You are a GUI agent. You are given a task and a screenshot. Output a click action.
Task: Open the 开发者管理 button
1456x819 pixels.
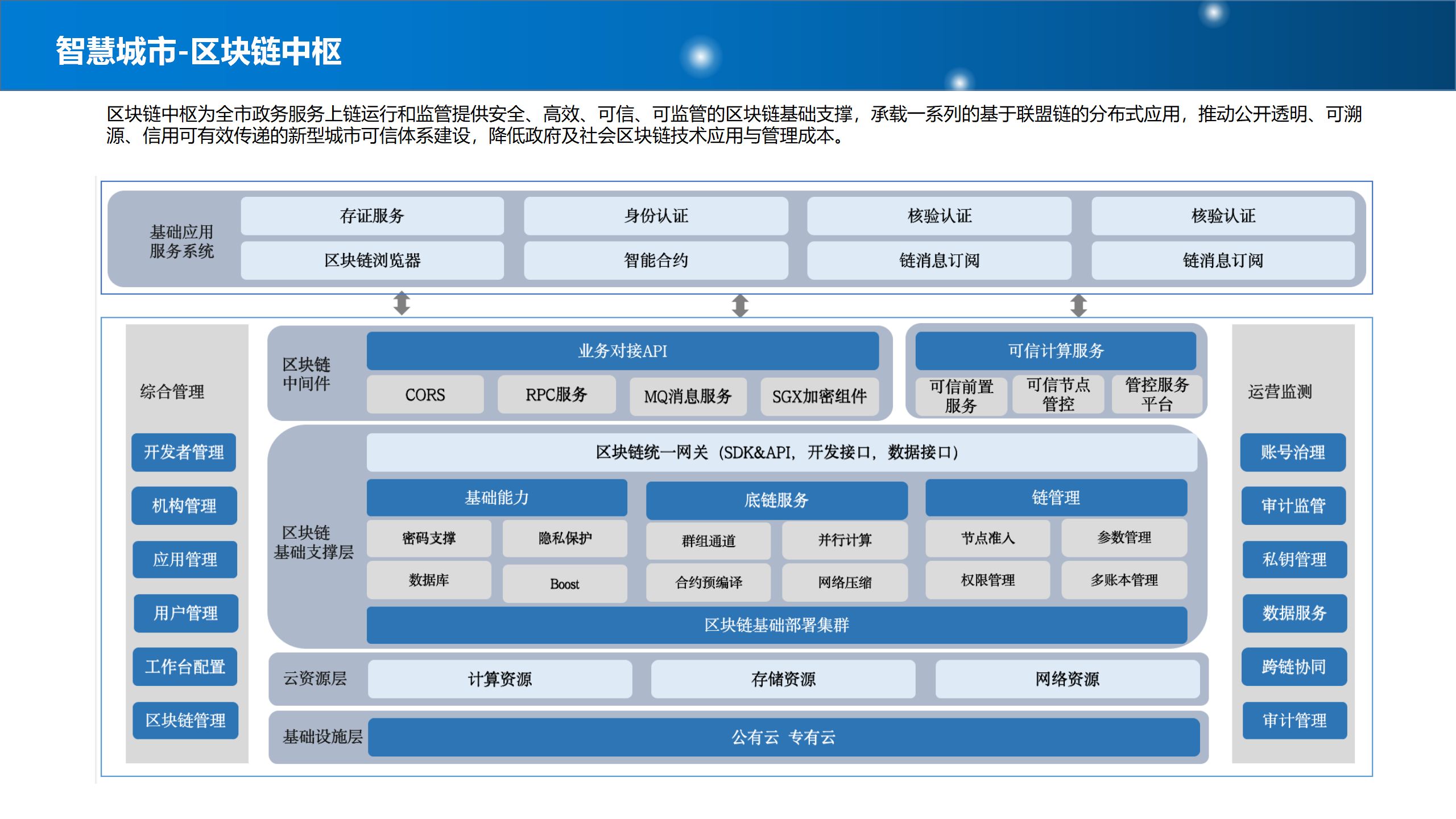pyautogui.click(x=184, y=452)
